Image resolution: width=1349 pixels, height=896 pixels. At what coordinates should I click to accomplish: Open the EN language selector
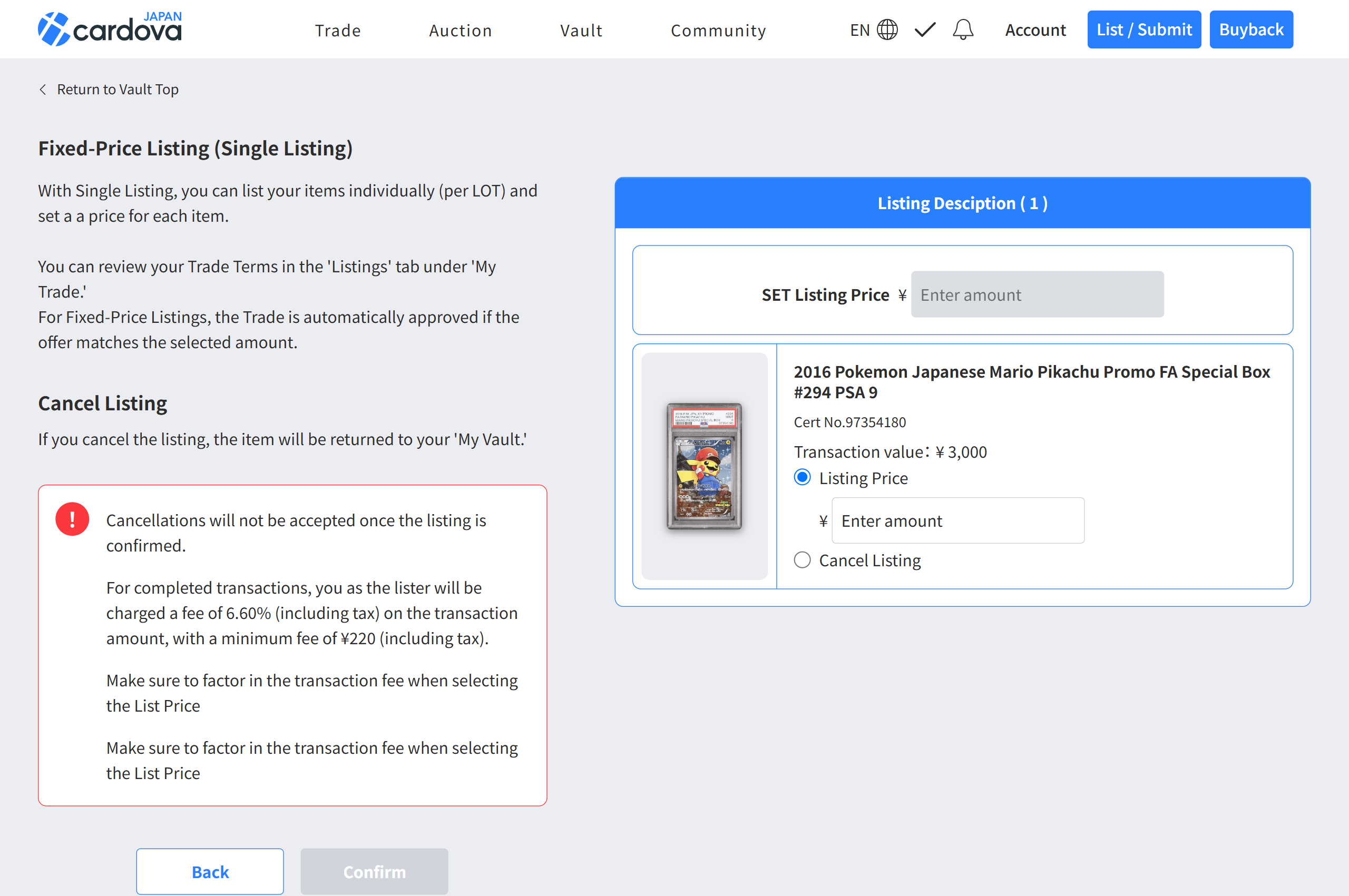pyautogui.click(x=859, y=29)
